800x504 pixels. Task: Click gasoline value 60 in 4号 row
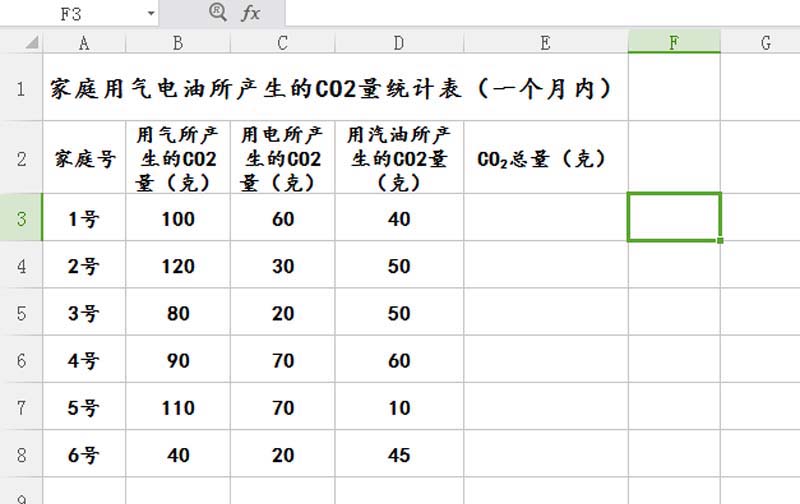point(399,359)
